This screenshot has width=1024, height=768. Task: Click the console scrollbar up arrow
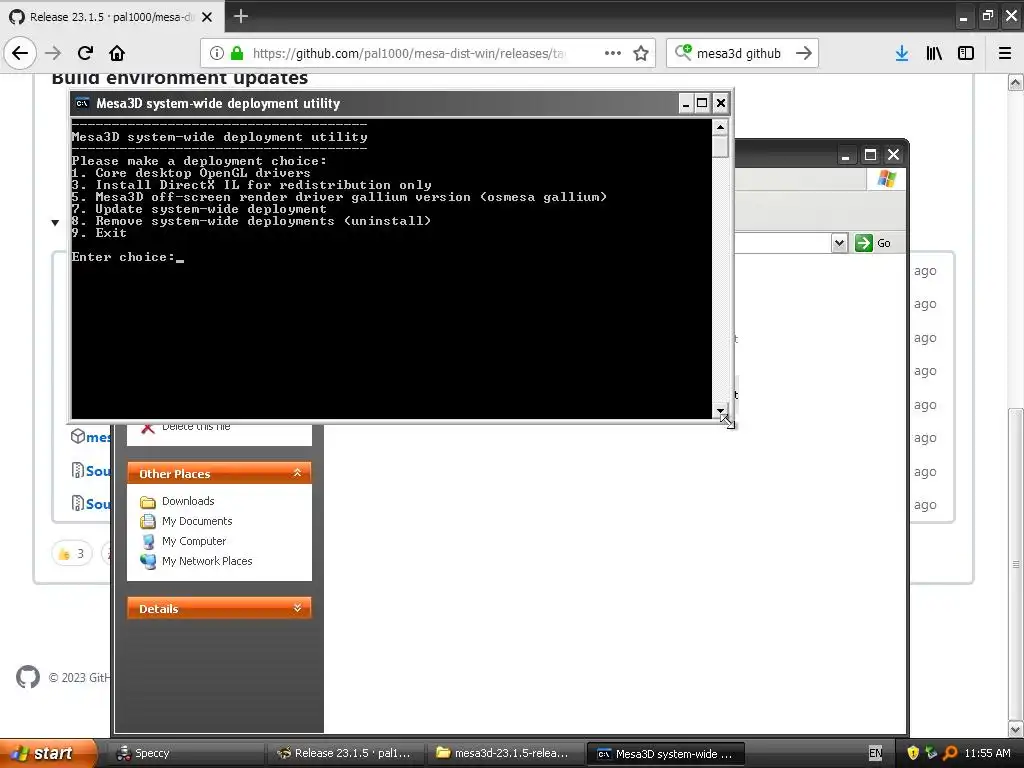[x=720, y=127]
